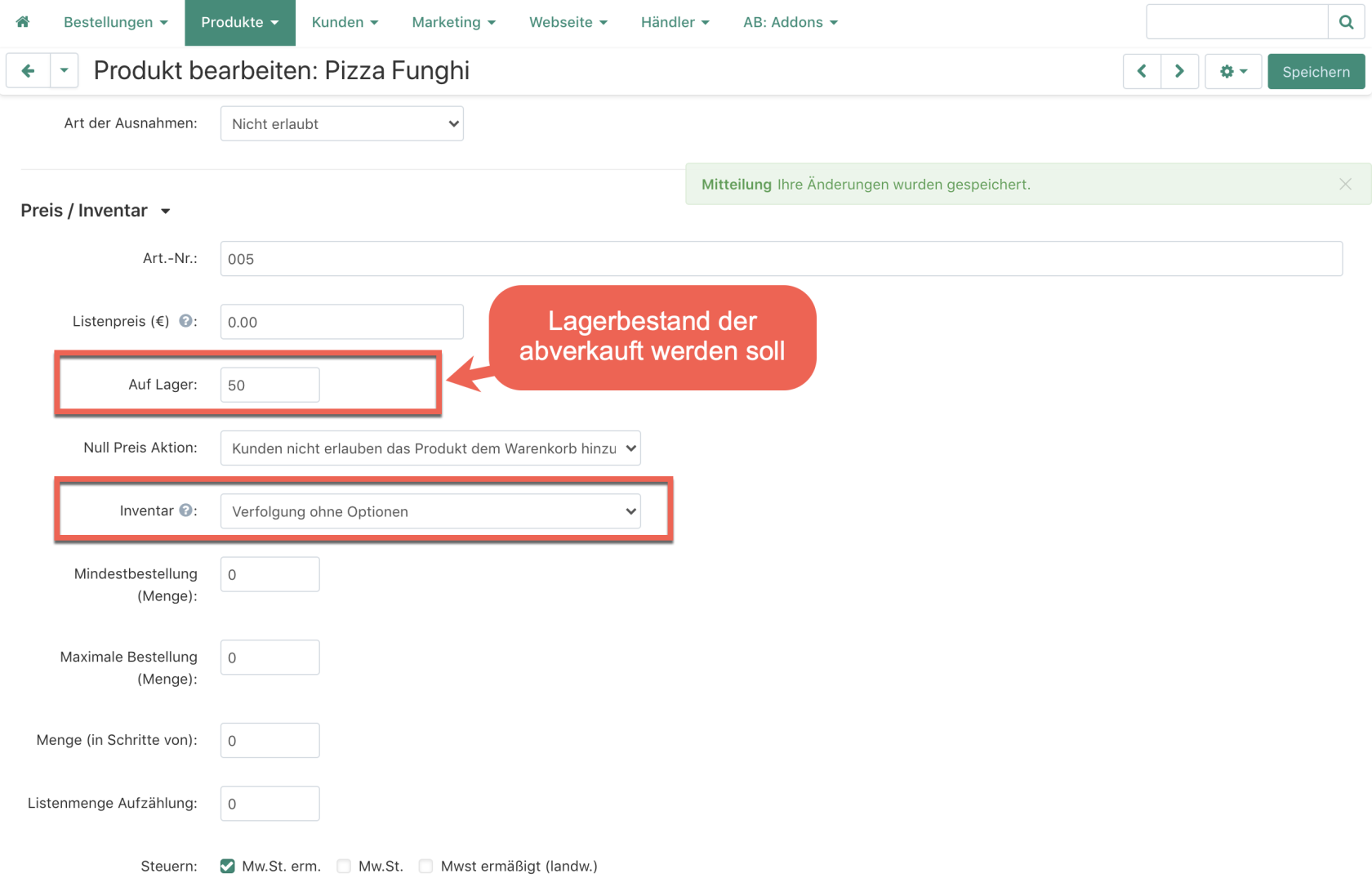
Task: Click the Mindestbestellung quantity field
Action: pyautogui.click(x=269, y=574)
